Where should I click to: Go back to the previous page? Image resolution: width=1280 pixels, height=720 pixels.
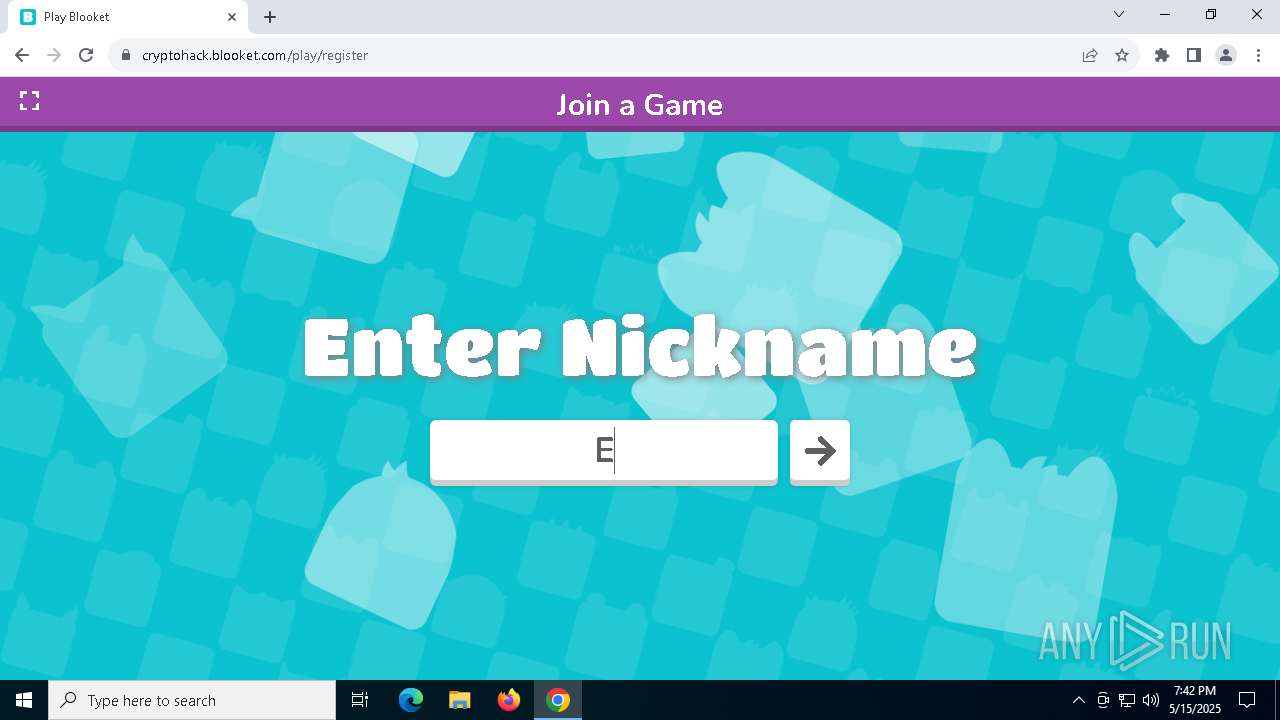point(22,55)
